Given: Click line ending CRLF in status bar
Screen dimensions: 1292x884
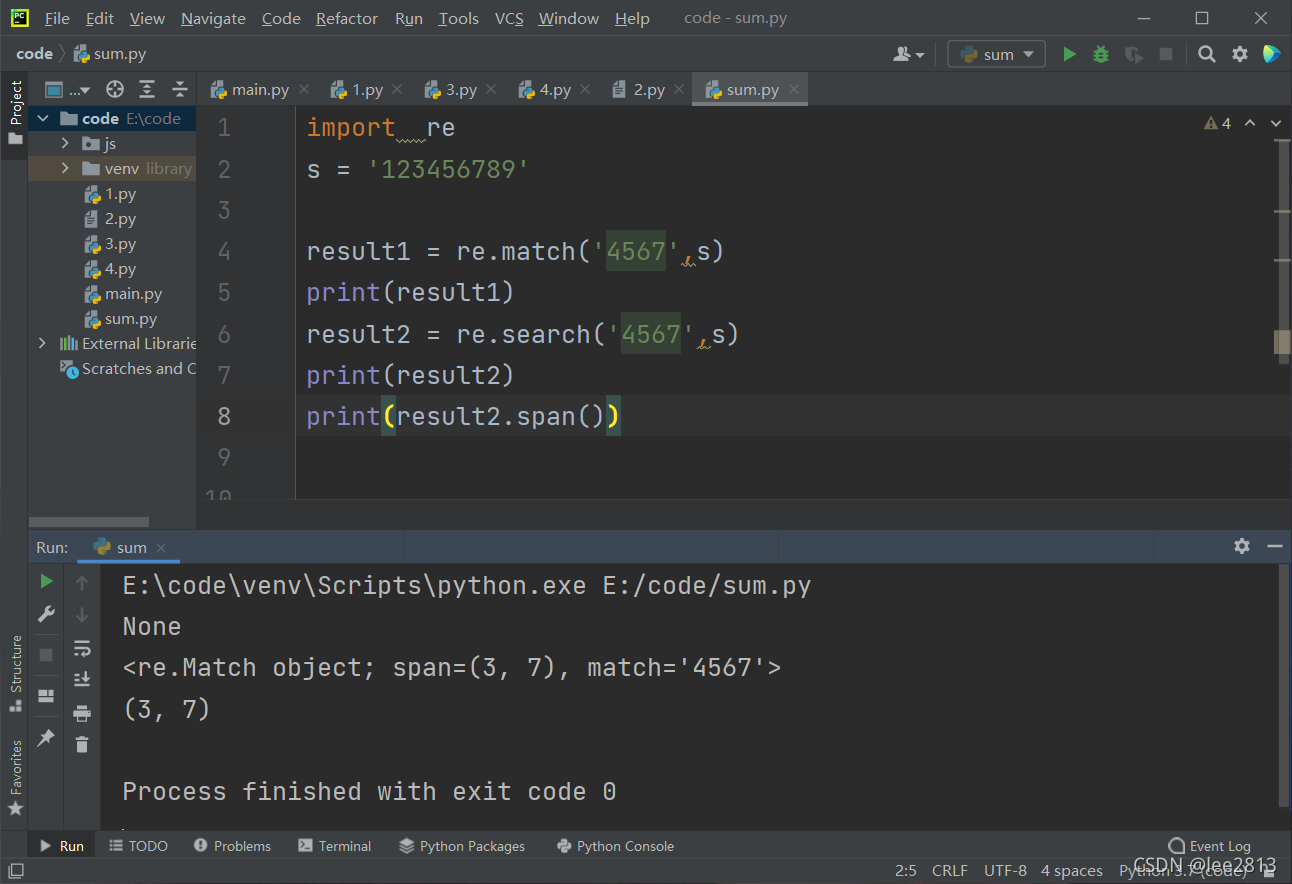Looking at the screenshot, I should (949, 871).
